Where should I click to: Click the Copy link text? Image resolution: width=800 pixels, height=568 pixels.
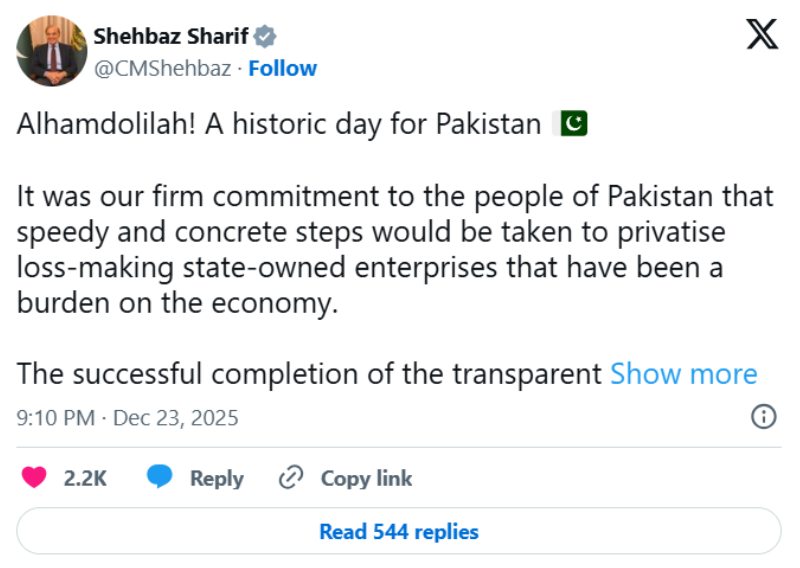(366, 478)
